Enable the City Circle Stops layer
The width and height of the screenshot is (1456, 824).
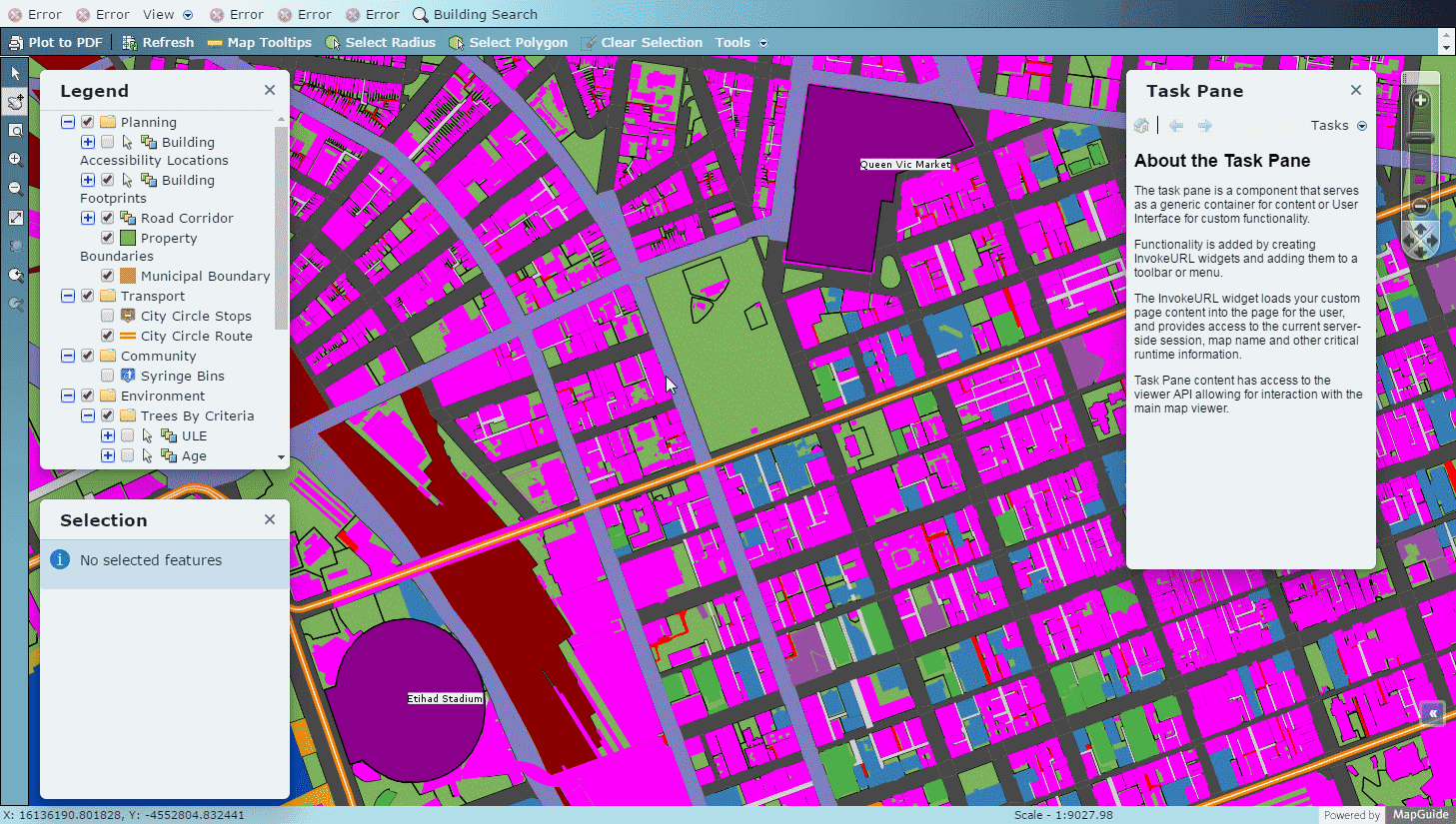(107, 316)
